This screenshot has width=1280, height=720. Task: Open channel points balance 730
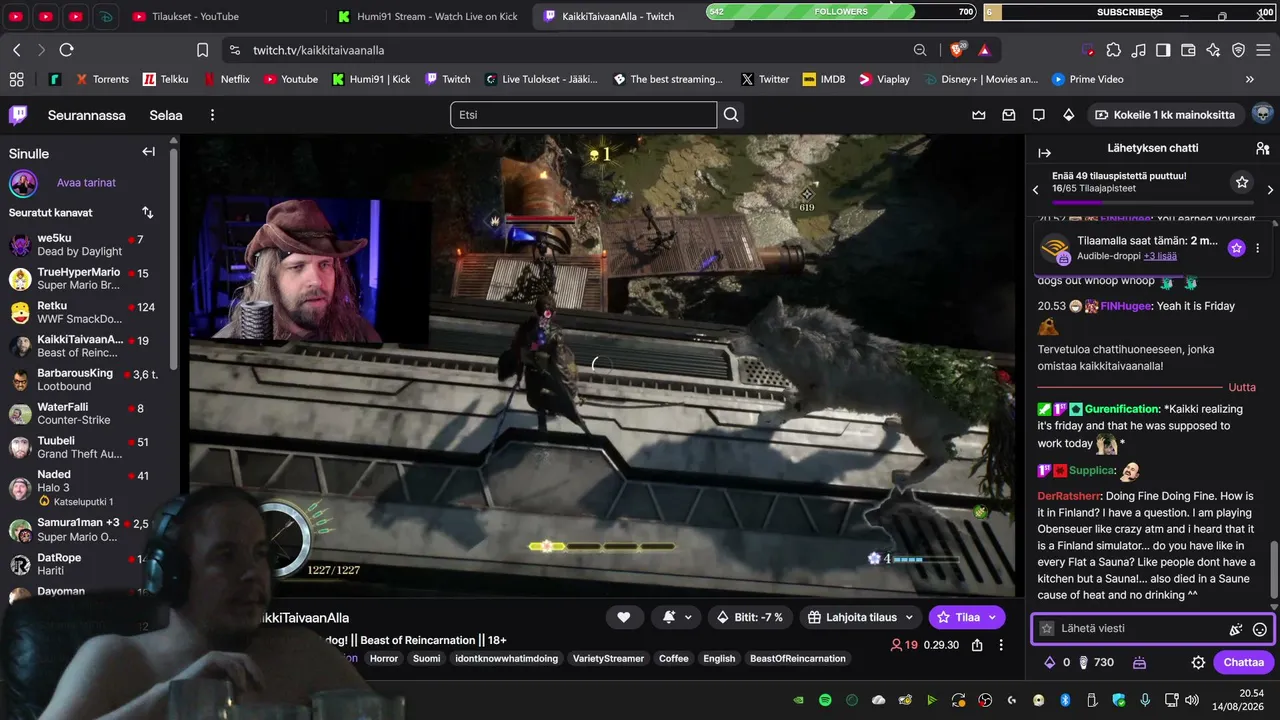1095,662
